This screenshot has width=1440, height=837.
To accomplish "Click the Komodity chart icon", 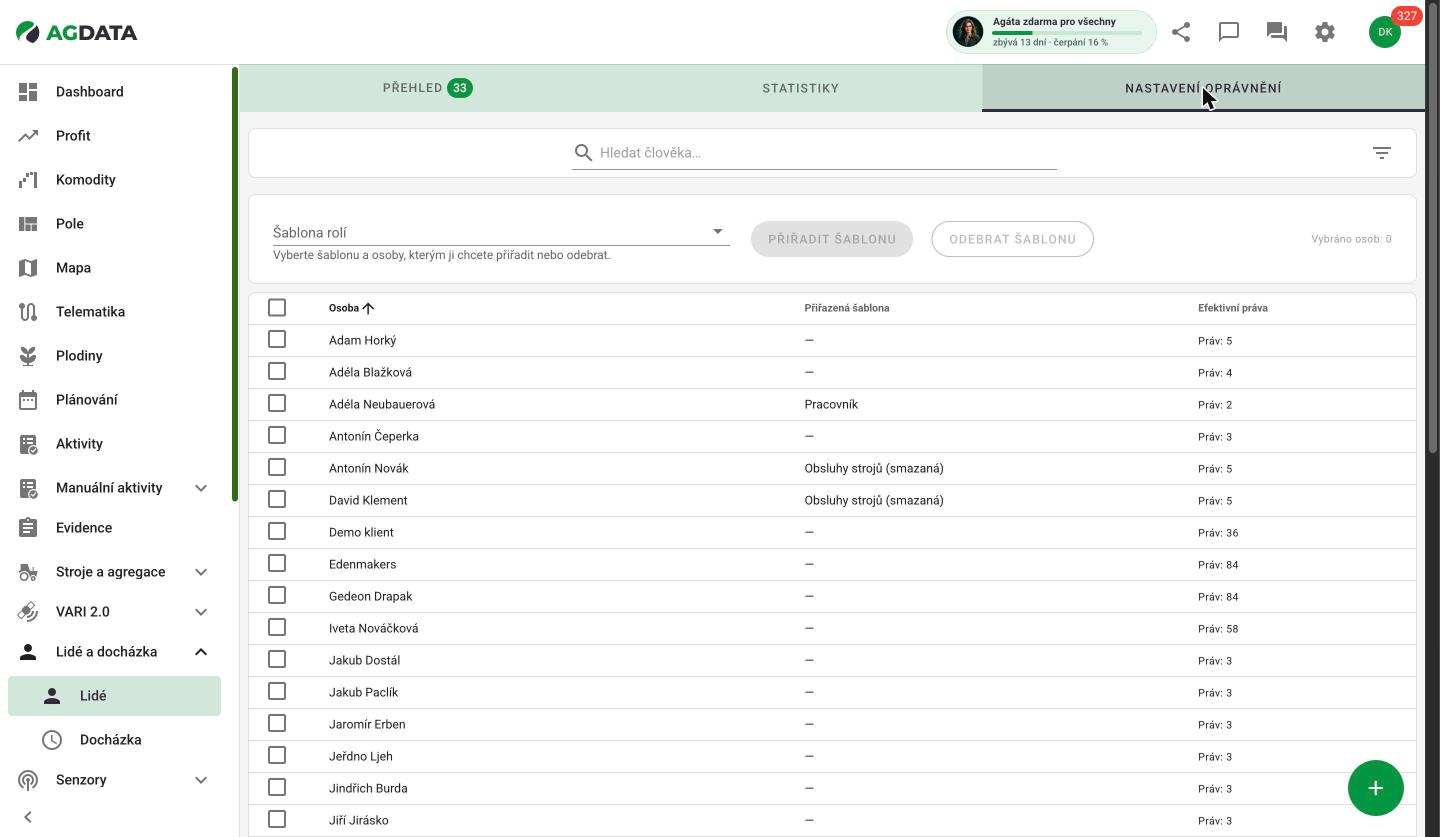I will [x=28, y=180].
